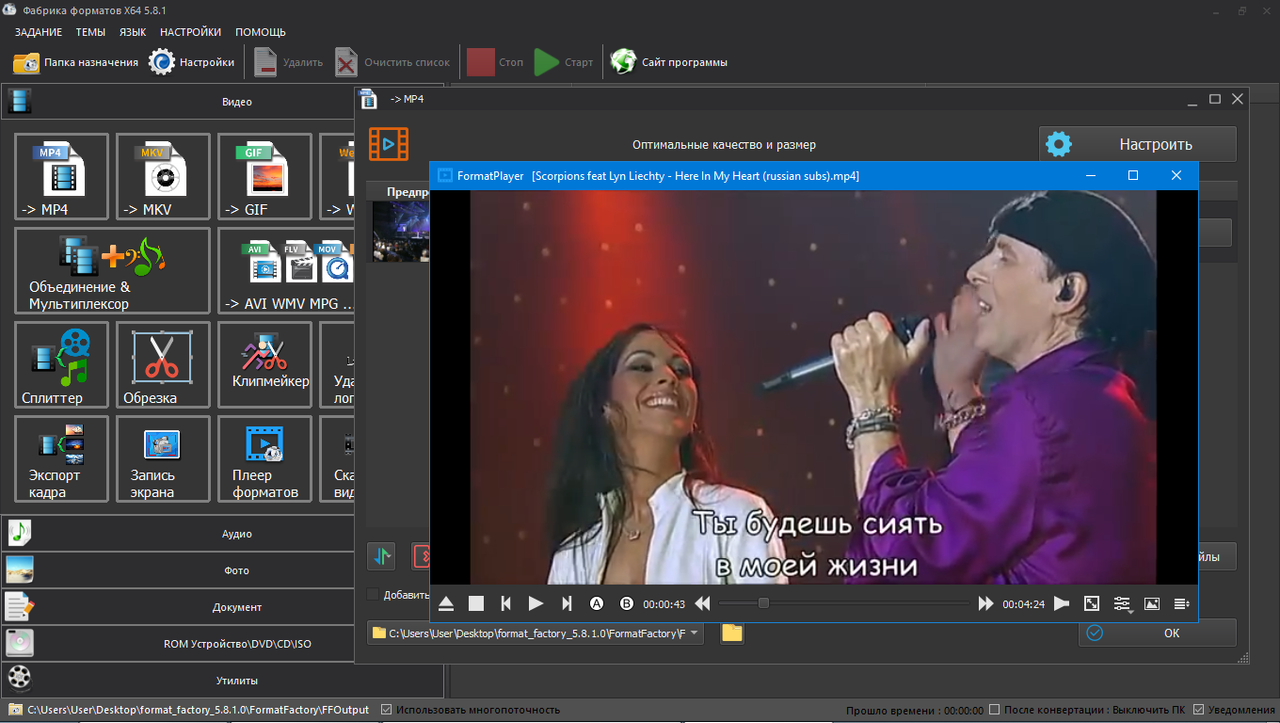Stop playback in FormatPlayer
The height and width of the screenshot is (723, 1280).
476,603
